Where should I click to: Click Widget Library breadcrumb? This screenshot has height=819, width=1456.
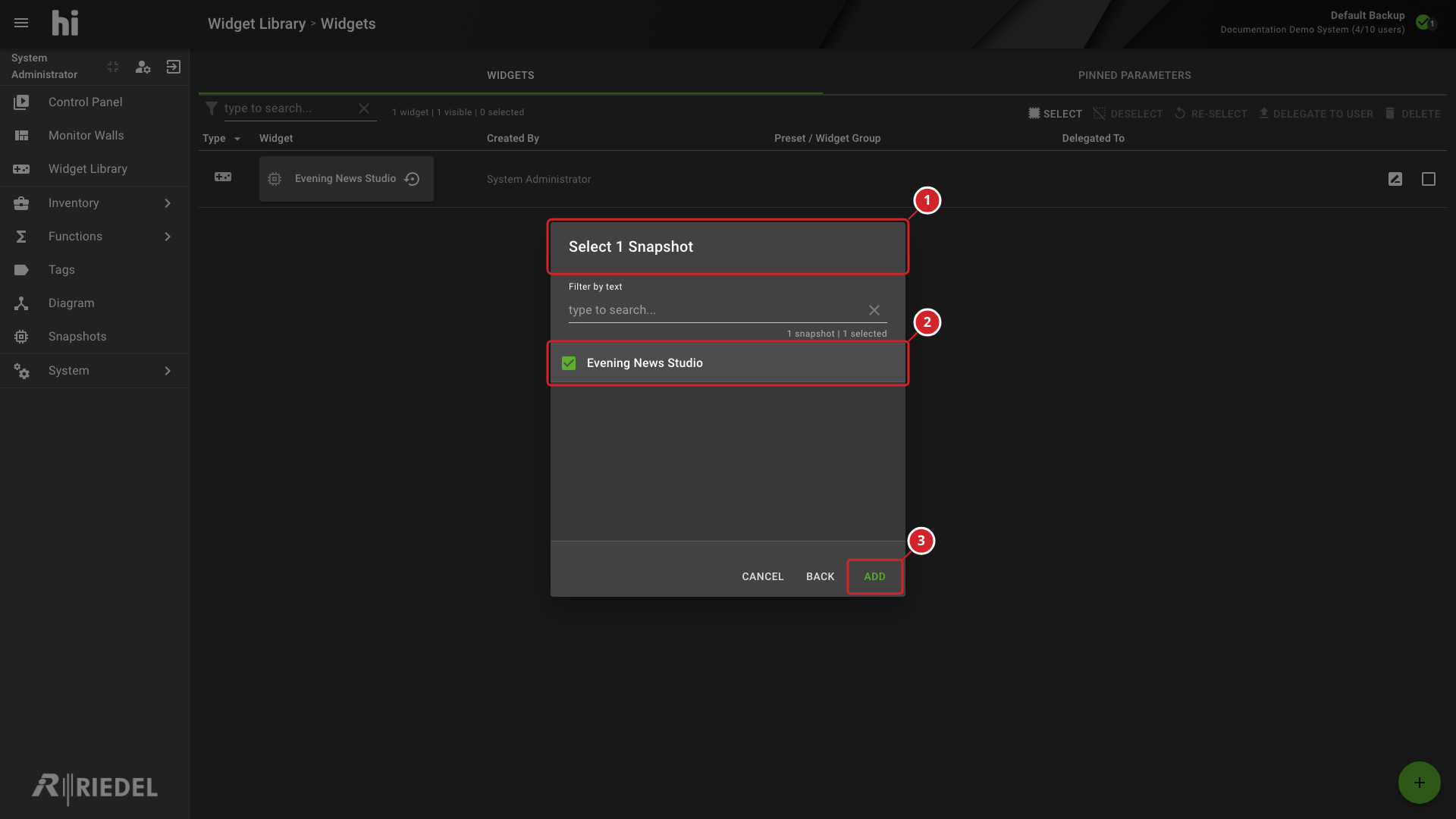pyautogui.click(x=256, y=24)
